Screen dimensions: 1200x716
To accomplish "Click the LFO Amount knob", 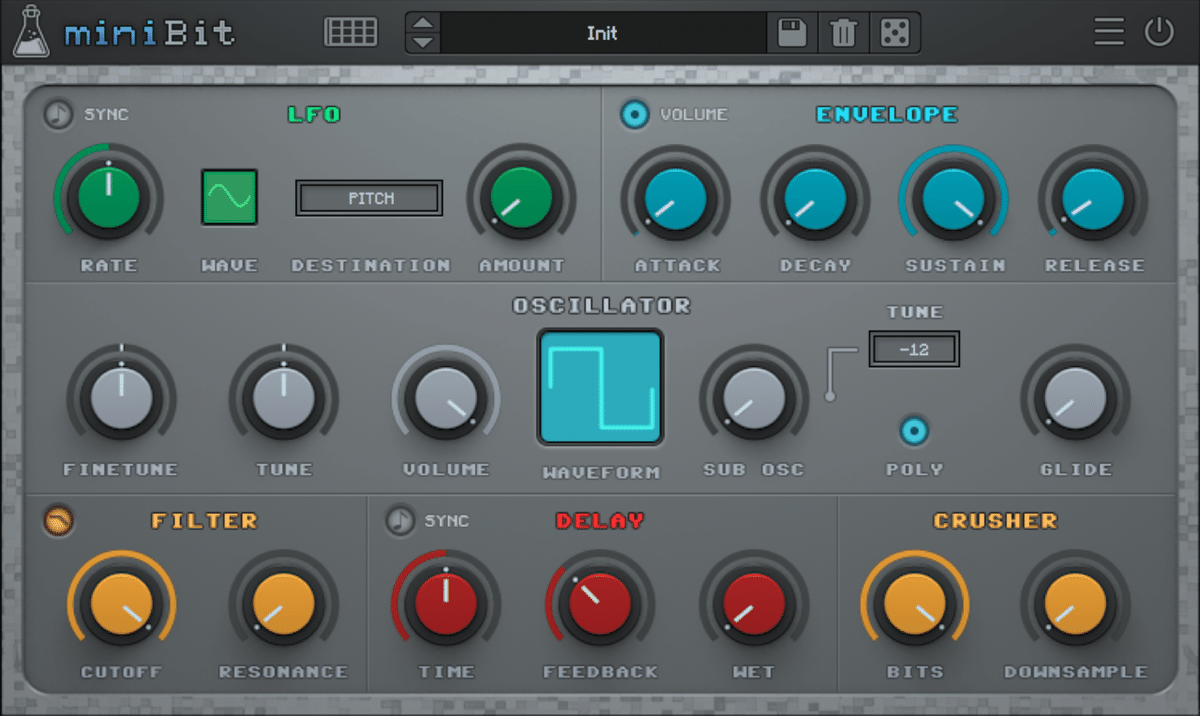I will pyautogui.click(x=521, y=197).
